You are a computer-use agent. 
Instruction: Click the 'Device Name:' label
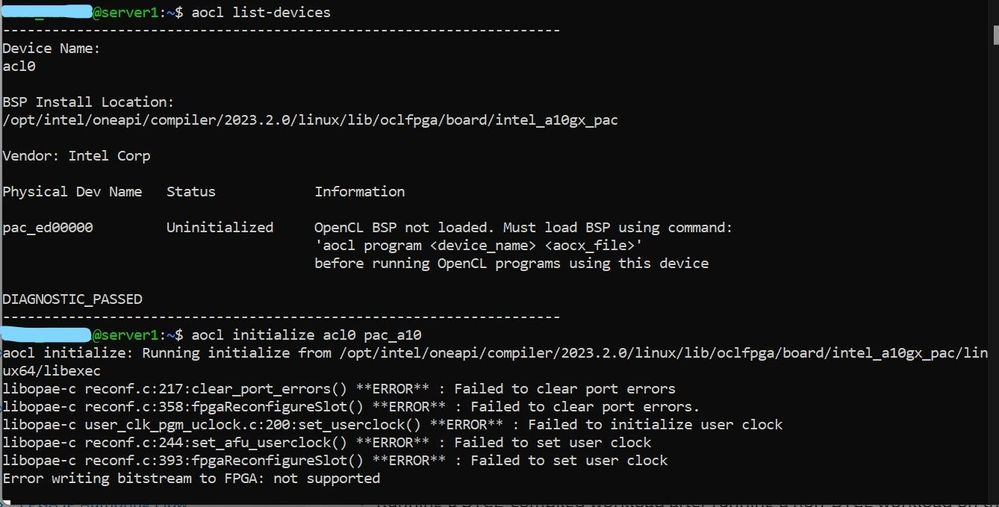pyautogui.click(x=51, y=48)
